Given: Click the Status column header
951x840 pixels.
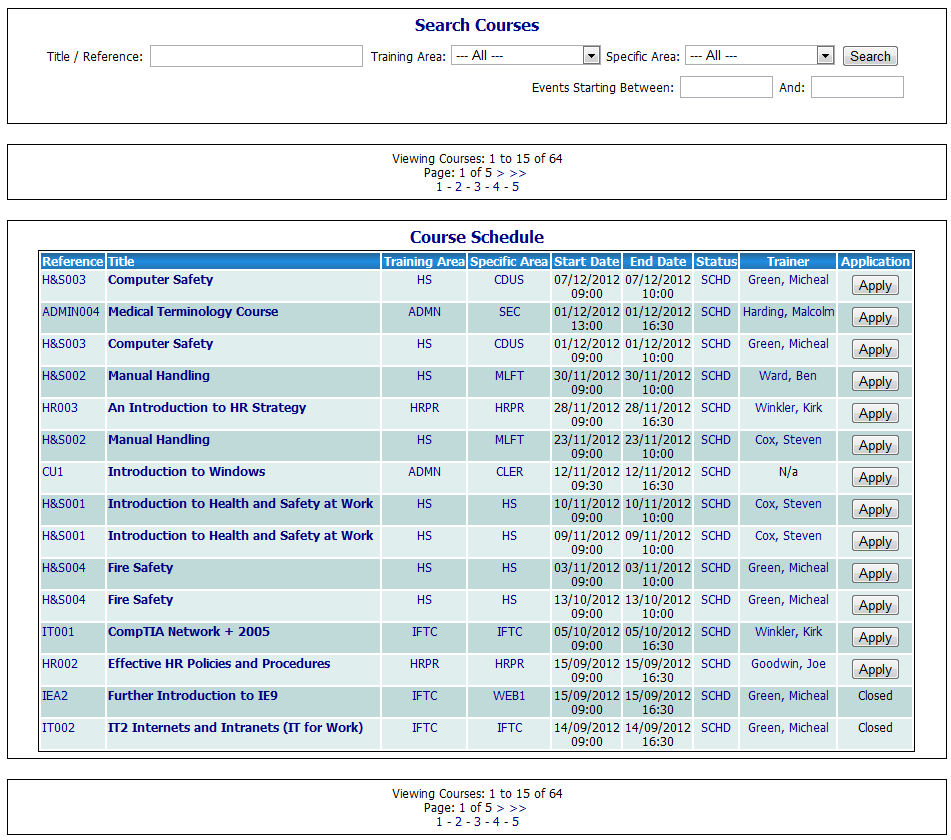Looking at the screenshot, I should tap(716, 261).
